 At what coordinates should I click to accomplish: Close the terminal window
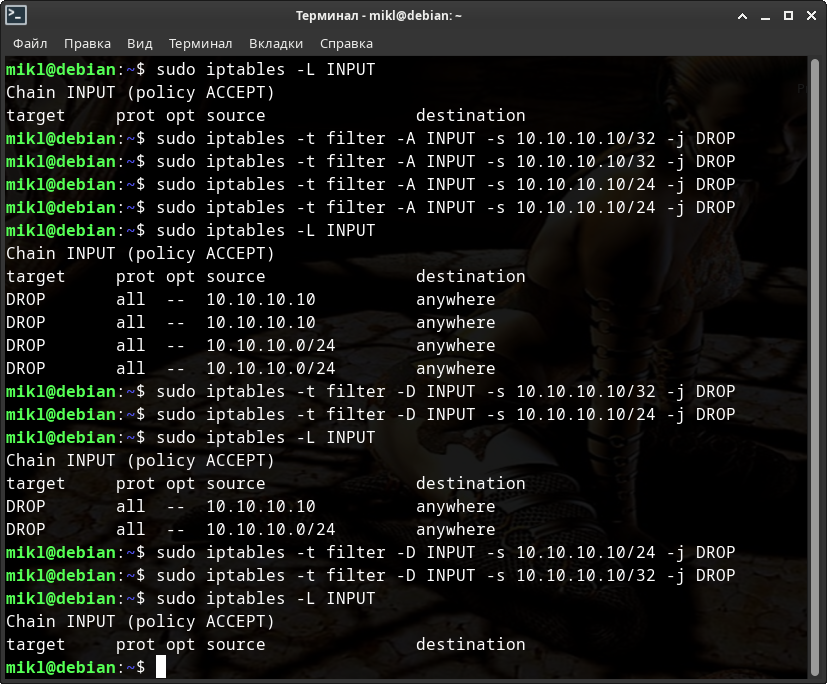(809, 16)
